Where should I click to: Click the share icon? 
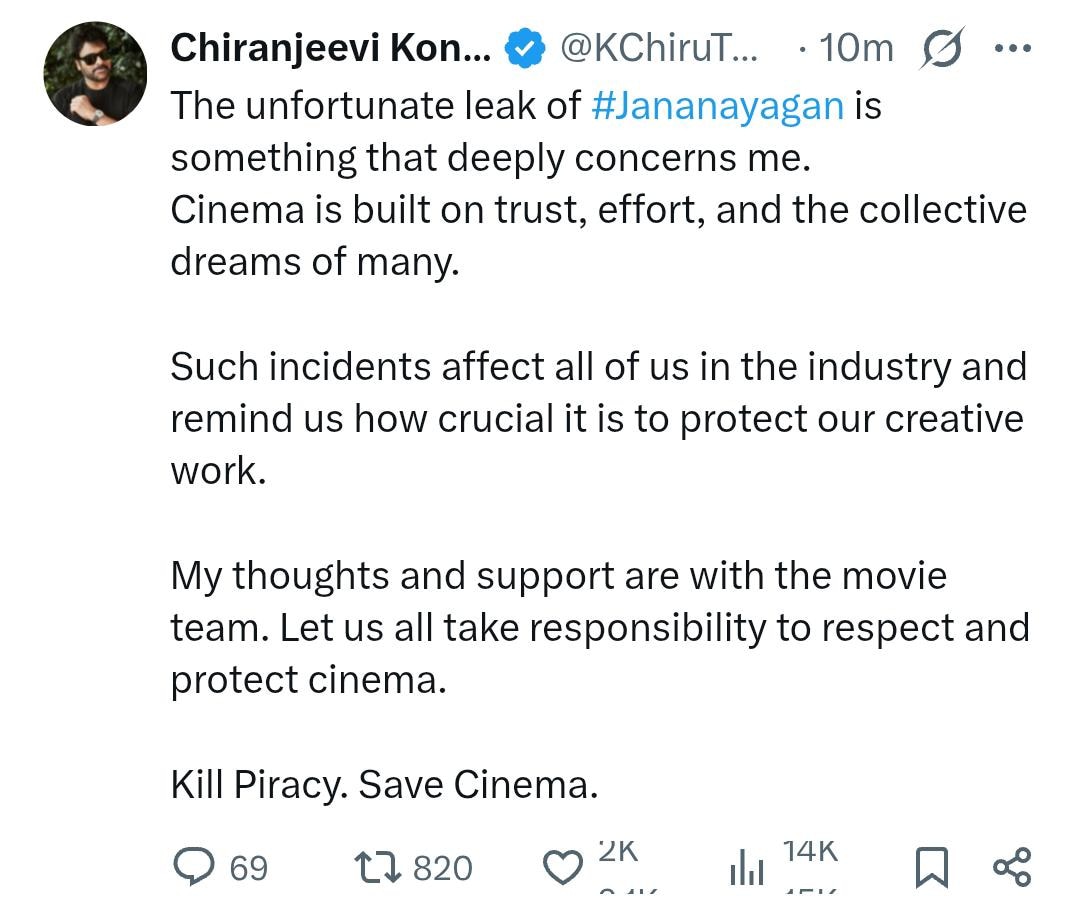pyautogui.click(x=1011, y=866)
